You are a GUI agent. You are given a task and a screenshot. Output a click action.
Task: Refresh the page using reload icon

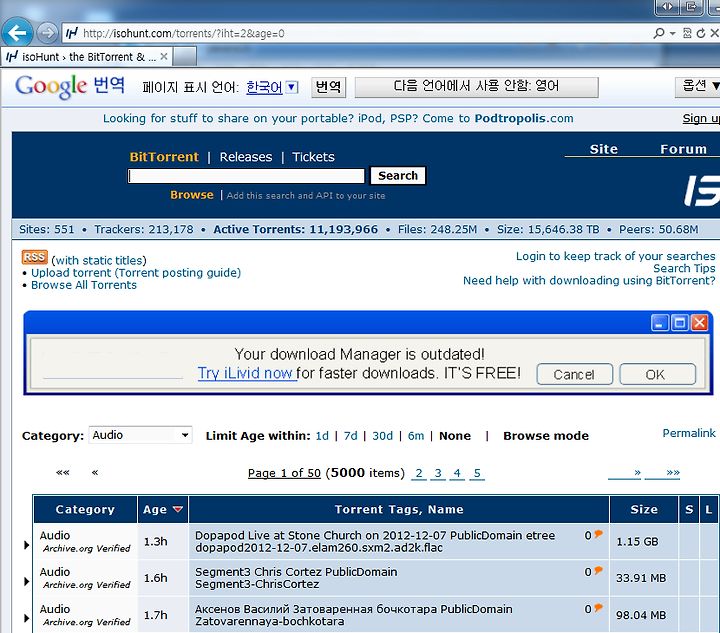click(x=701, y=33)
